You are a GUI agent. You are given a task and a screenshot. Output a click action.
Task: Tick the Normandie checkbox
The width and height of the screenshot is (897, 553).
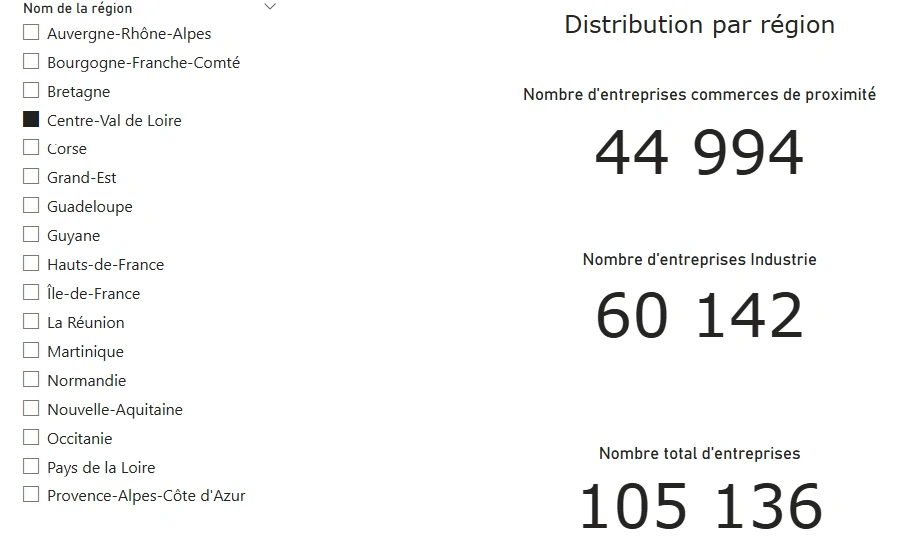[31, 380]
